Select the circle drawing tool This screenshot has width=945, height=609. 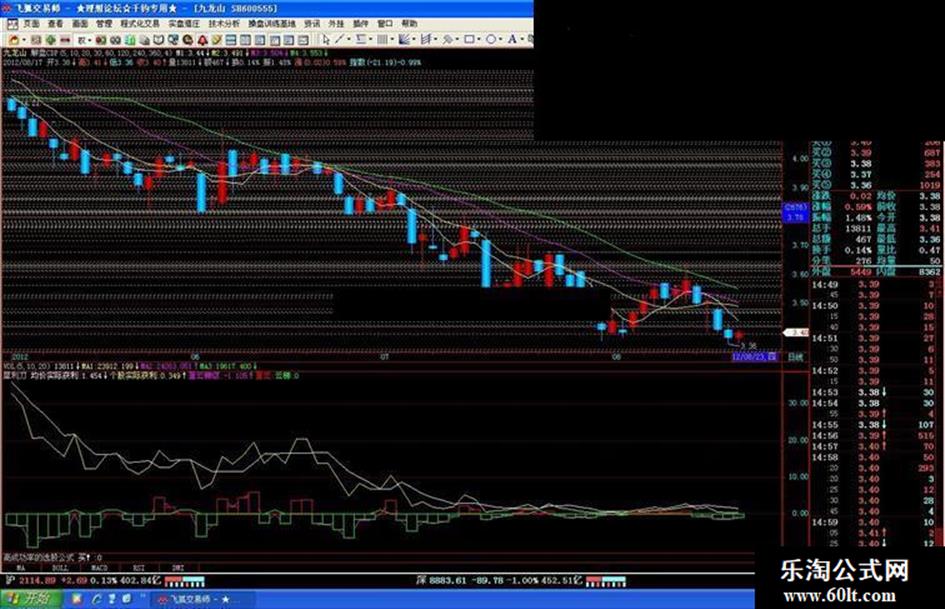tap(491, 40)
